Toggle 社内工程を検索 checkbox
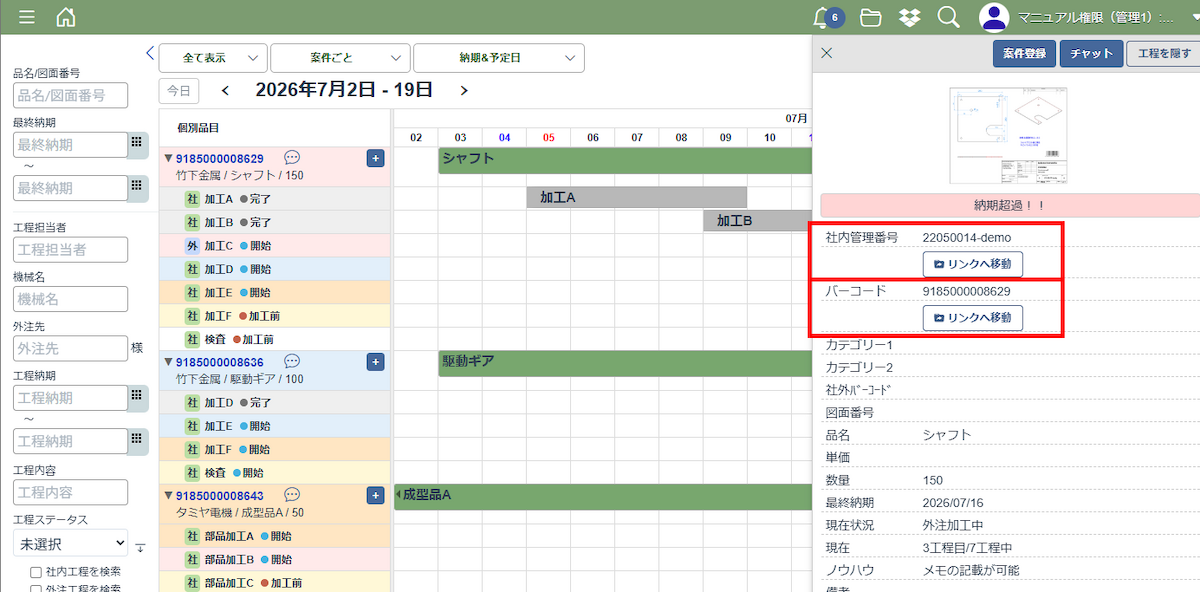The width and height of the screenshot is (1200, 592). 36,572
